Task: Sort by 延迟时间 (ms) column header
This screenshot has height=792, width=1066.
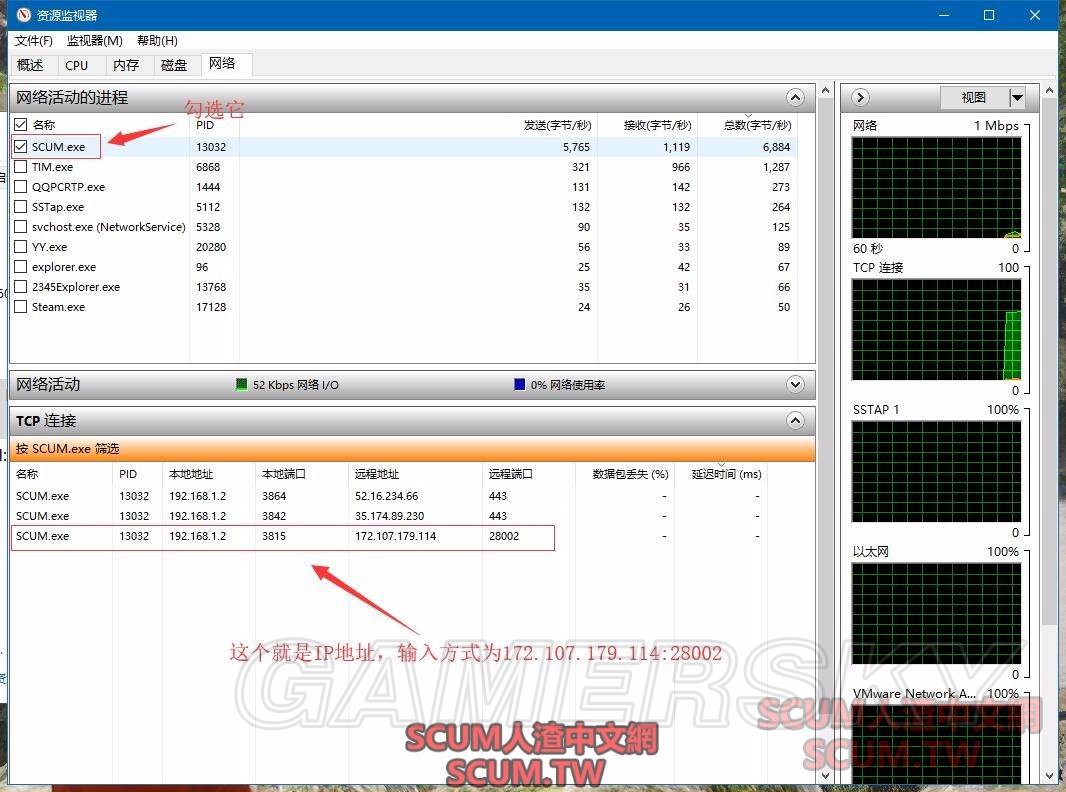Action: [x=726, y=475]
